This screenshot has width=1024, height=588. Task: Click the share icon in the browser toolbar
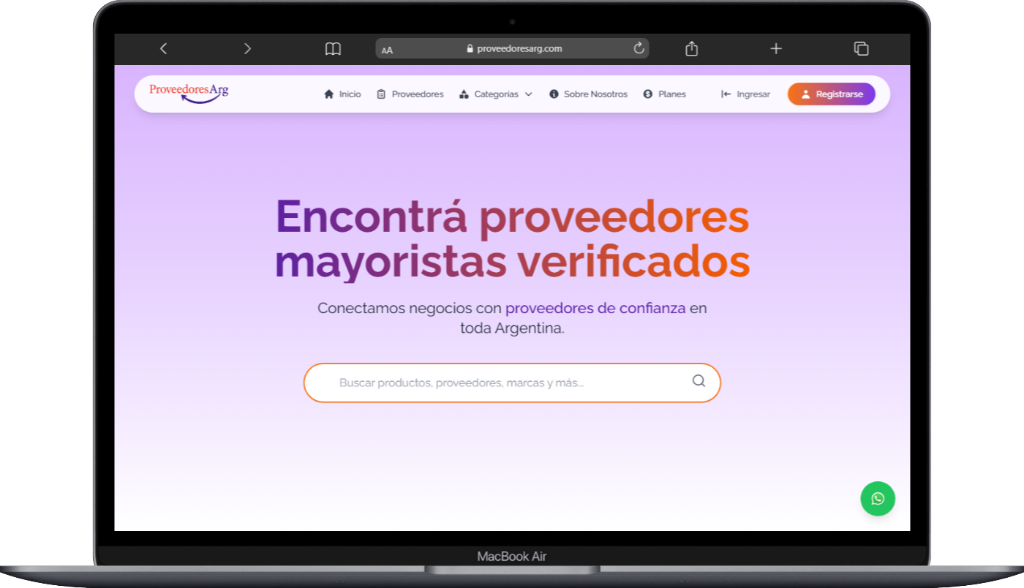click(690, 48)
